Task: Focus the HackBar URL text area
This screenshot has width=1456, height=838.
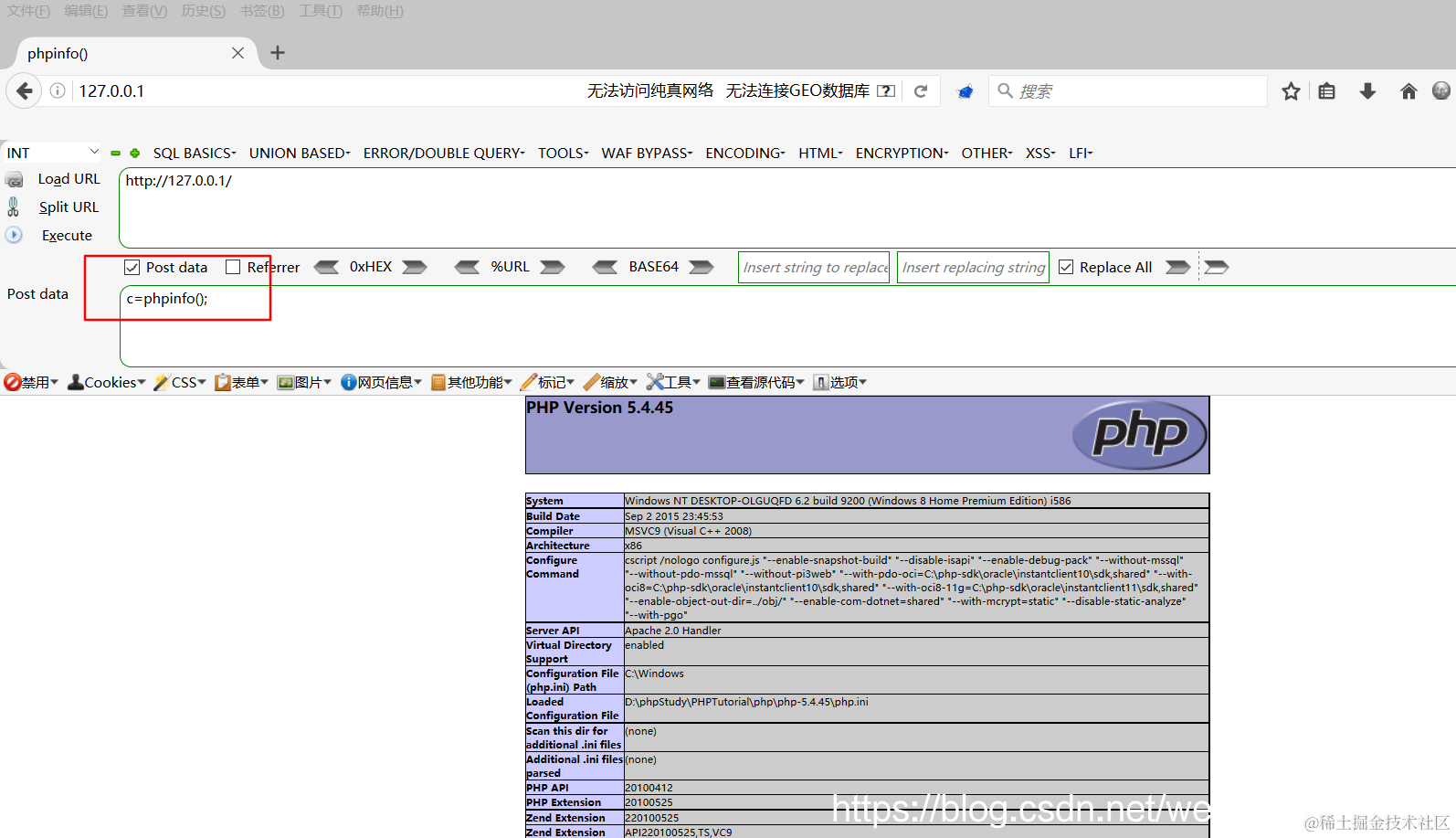Action: point(787,207)
